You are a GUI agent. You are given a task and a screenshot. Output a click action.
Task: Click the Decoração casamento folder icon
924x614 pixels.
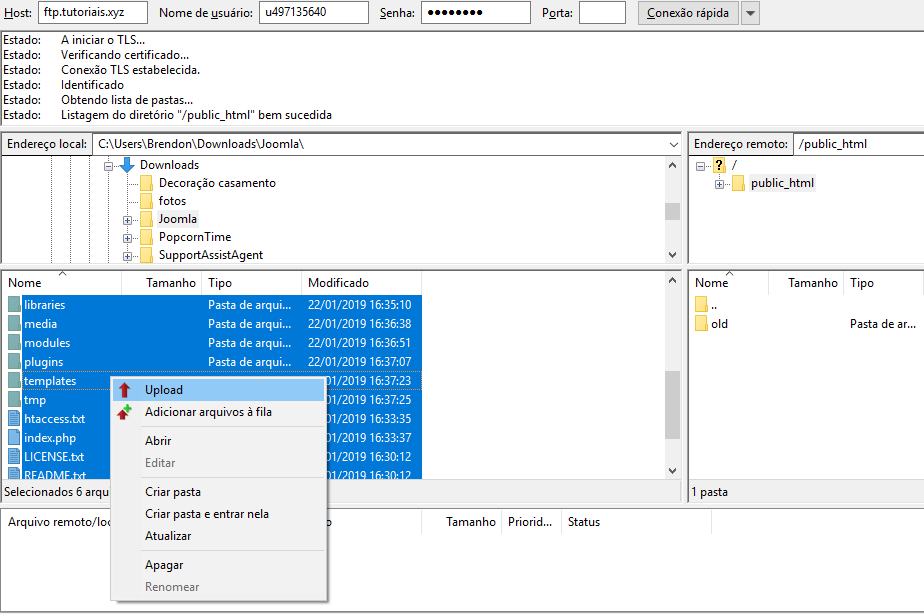147,183
